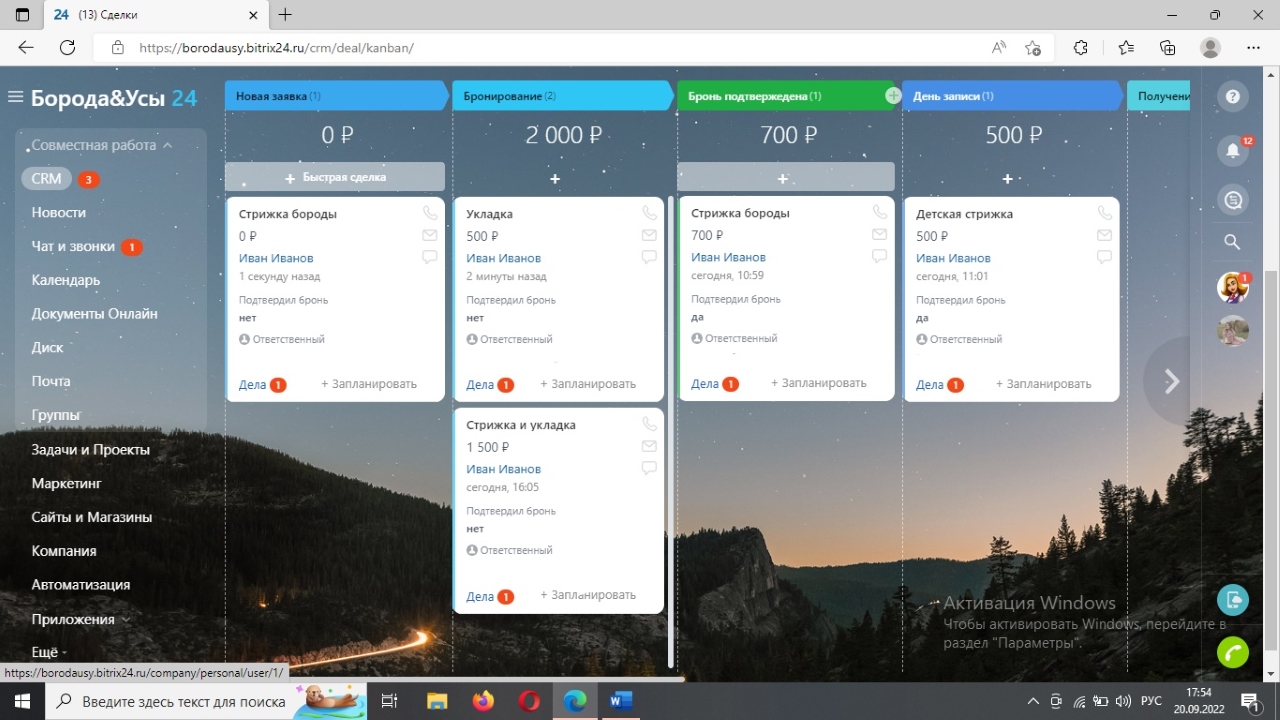1280x720 pixels.
Task: Open the chat bubble icon in right panel
Action: click(1233, 200)
